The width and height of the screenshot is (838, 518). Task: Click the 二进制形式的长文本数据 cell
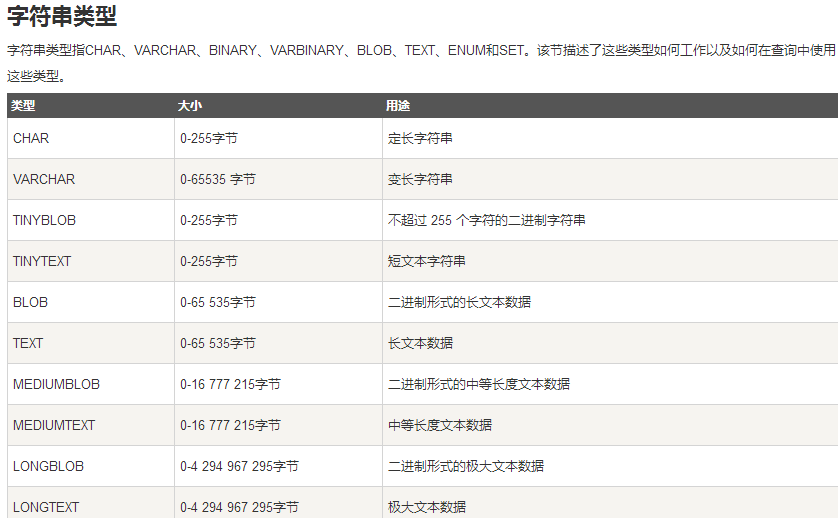pyautogui.click(x=610, y=302)
